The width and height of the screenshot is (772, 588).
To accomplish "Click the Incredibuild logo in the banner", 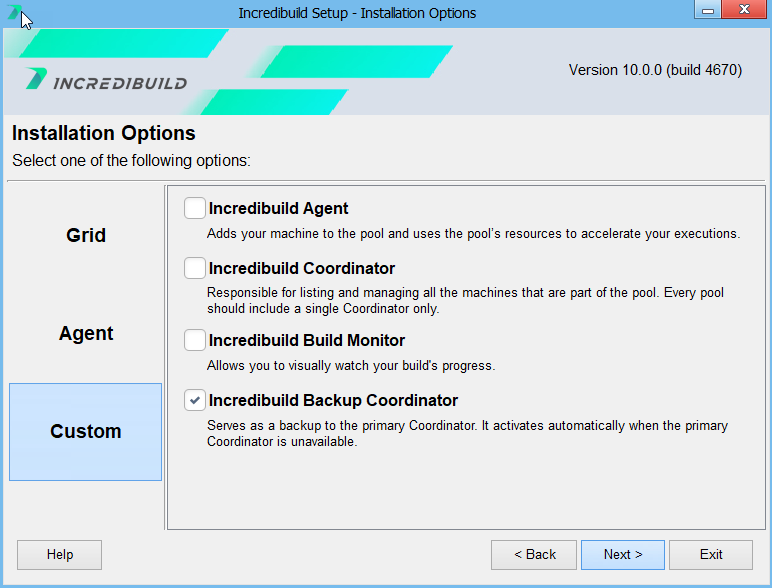I will [x=107, y=81].
